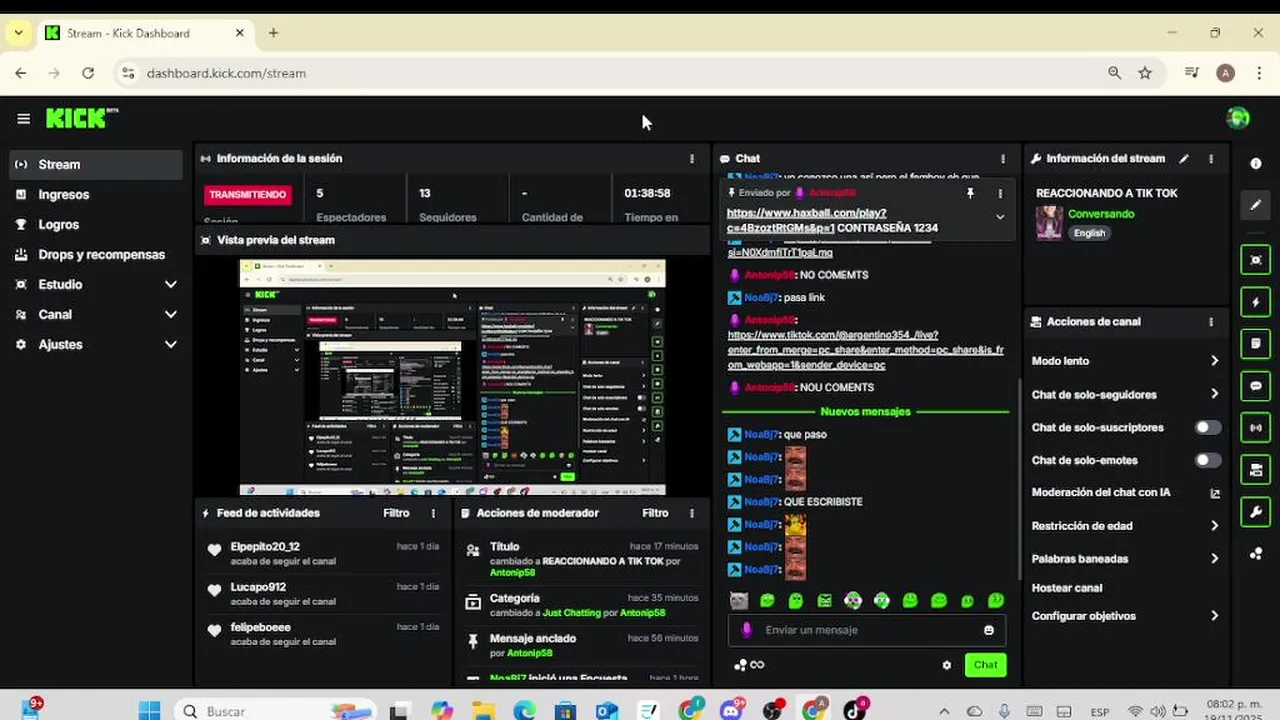This screenshot has height=720, width=1280.
Task: Open the hamburger menu next to Kick logo
Action: point(23,118)
